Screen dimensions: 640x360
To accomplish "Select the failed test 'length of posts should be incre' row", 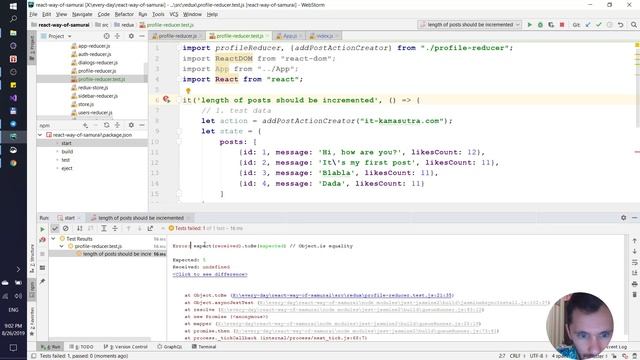I will (107, 254).
